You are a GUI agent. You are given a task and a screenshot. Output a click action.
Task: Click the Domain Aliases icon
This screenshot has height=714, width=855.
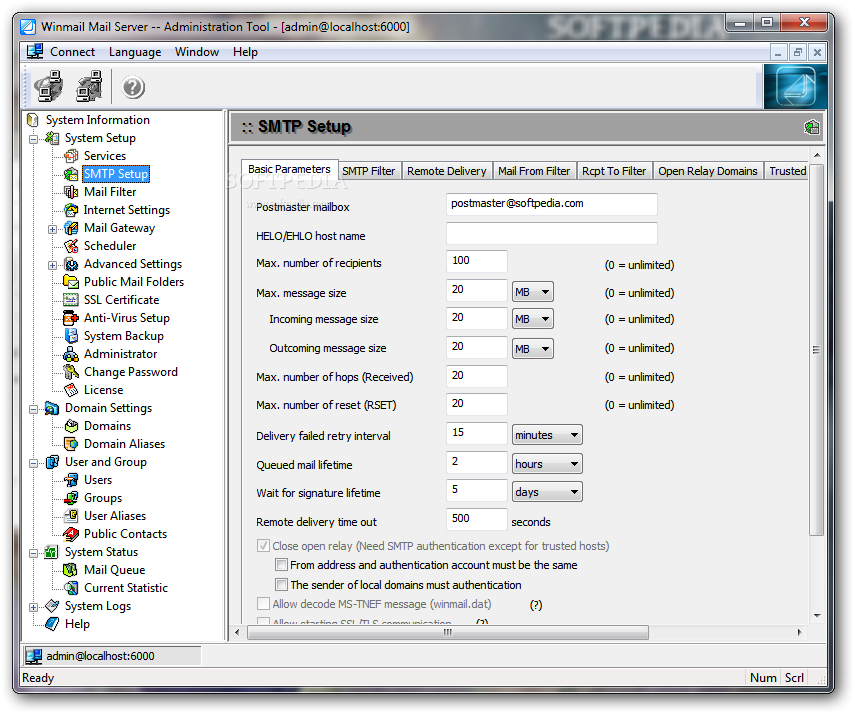click(x=71, y=444)
